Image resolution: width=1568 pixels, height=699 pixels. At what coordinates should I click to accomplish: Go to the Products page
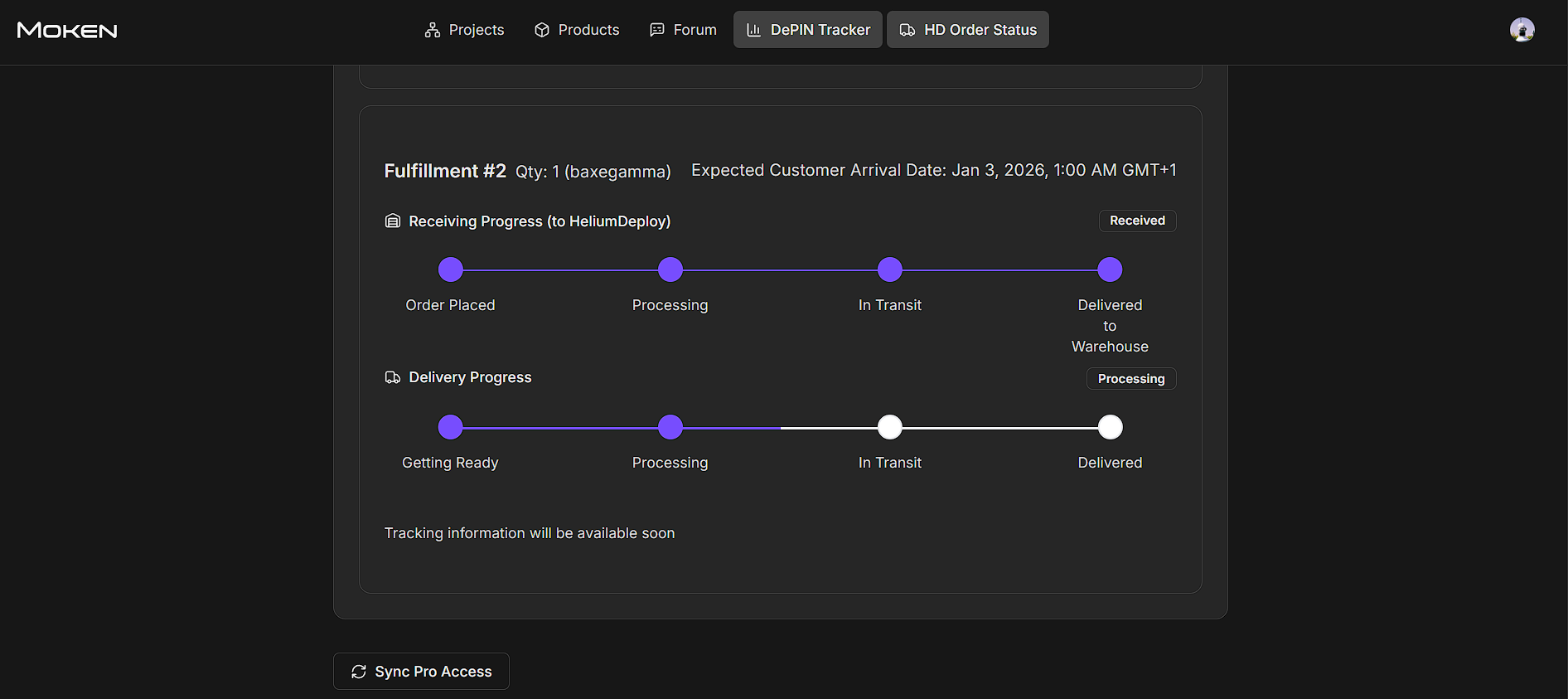pos(577,30)
